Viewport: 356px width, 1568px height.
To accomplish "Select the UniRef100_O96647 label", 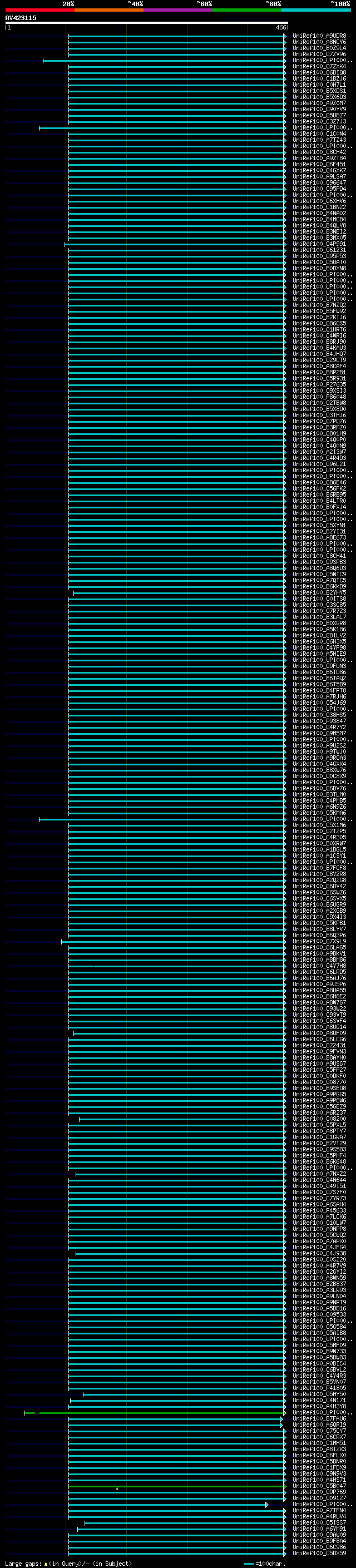I will [x=319, y=182].
